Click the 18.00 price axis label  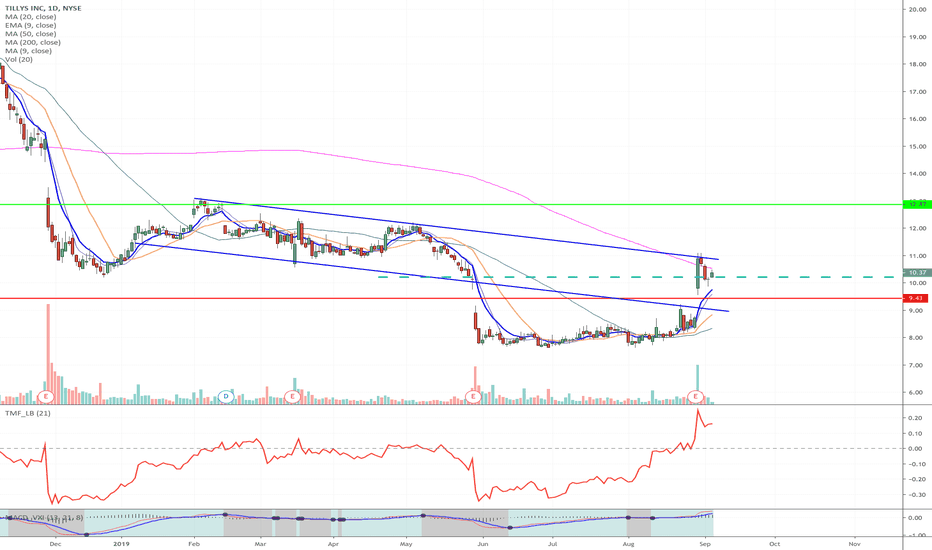(x=917, y=64)
